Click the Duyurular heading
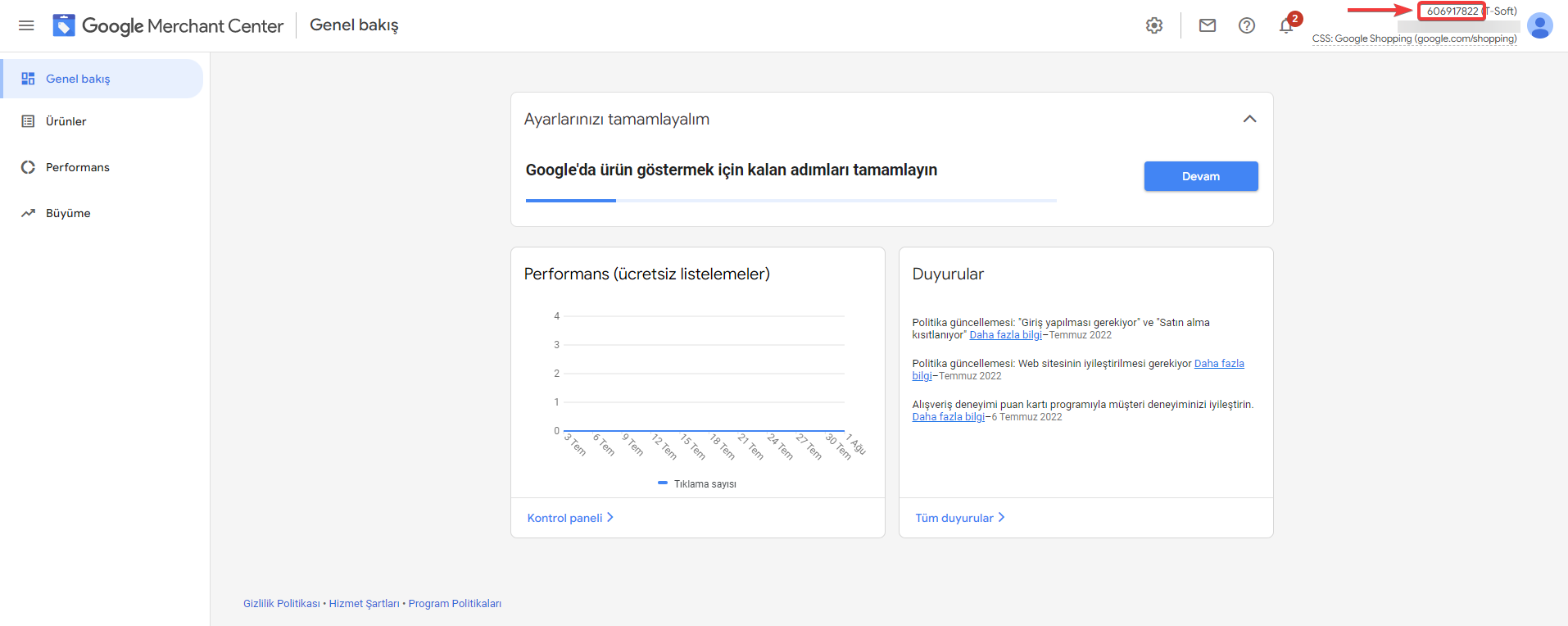Screen dimensions: 1568x626 pyautogui.click(x=948, y=274)
